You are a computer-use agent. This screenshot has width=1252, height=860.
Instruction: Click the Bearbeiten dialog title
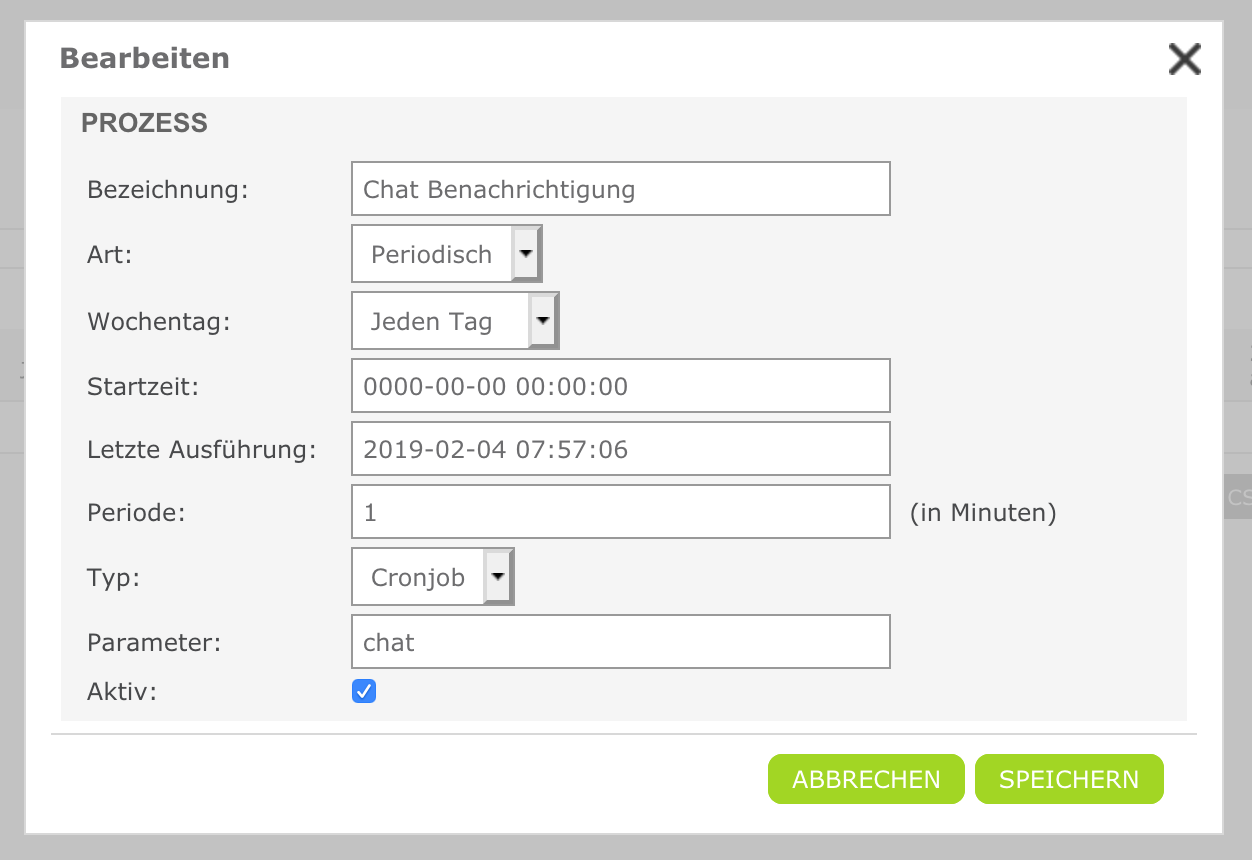click(145, 58)
